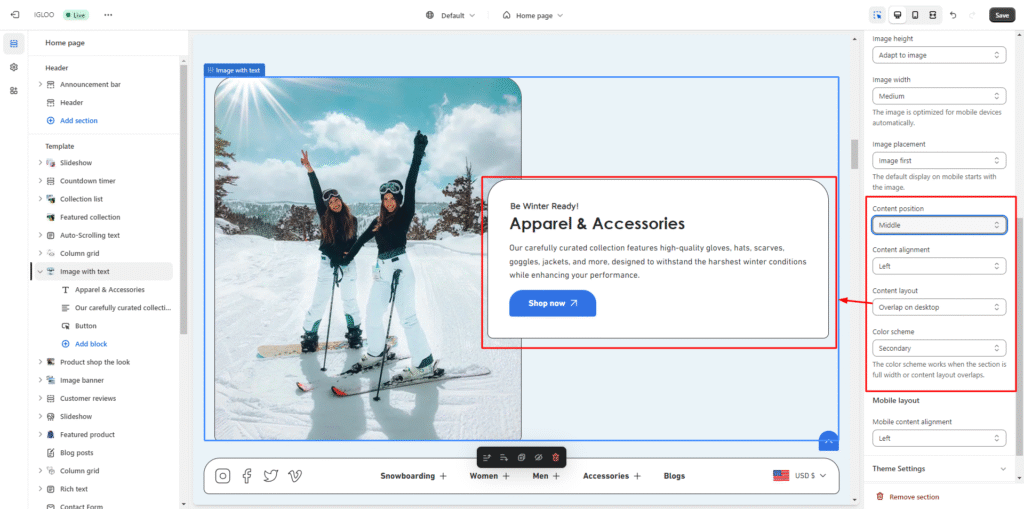Open the Theme settings gear in sidebar
The height and width of the screenshot is (509, 1024).
(x=14, y=67)
